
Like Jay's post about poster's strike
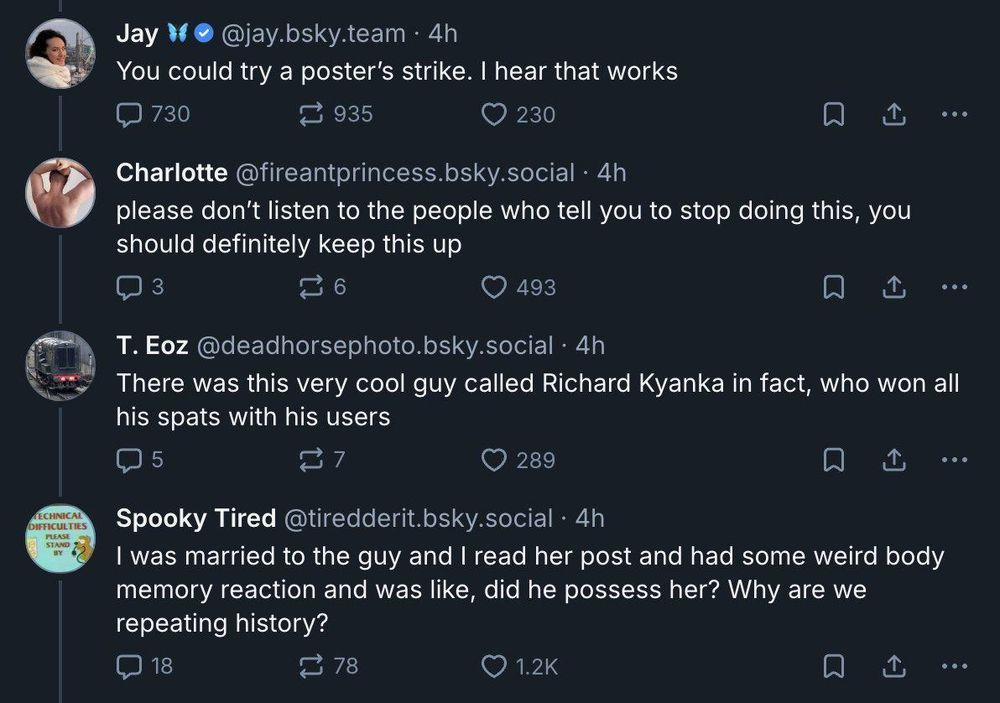coord(494,115)
